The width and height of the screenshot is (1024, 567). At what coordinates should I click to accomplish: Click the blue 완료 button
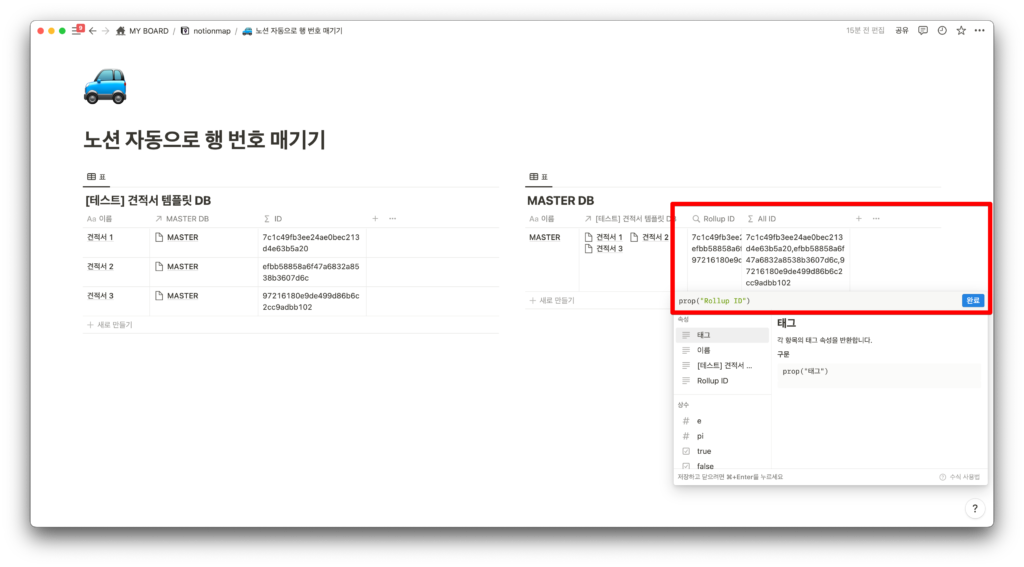coord(972,301)
